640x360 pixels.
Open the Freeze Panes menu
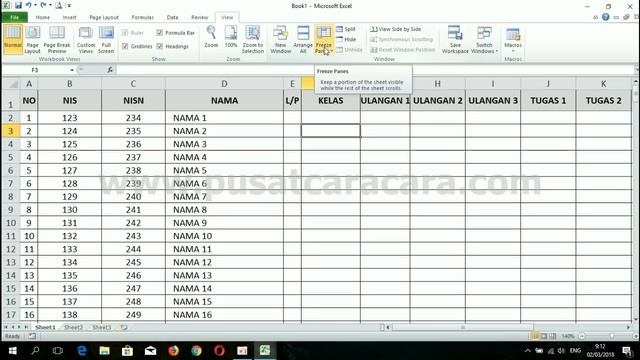pos(324,39)
